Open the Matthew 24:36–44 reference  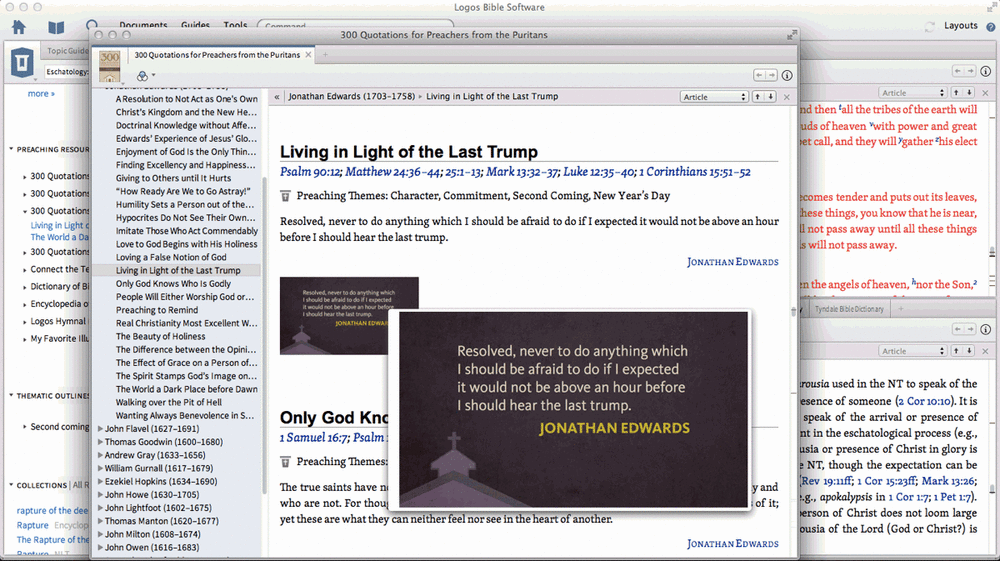[393, 172]
